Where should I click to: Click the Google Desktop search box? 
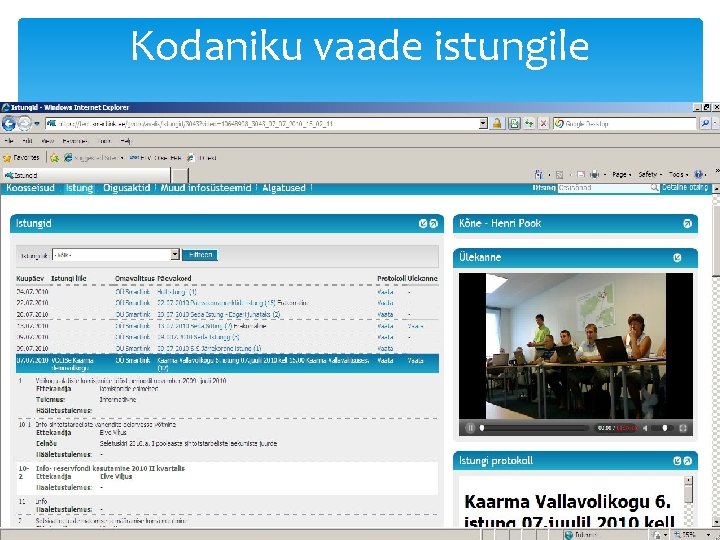point(626,124)
